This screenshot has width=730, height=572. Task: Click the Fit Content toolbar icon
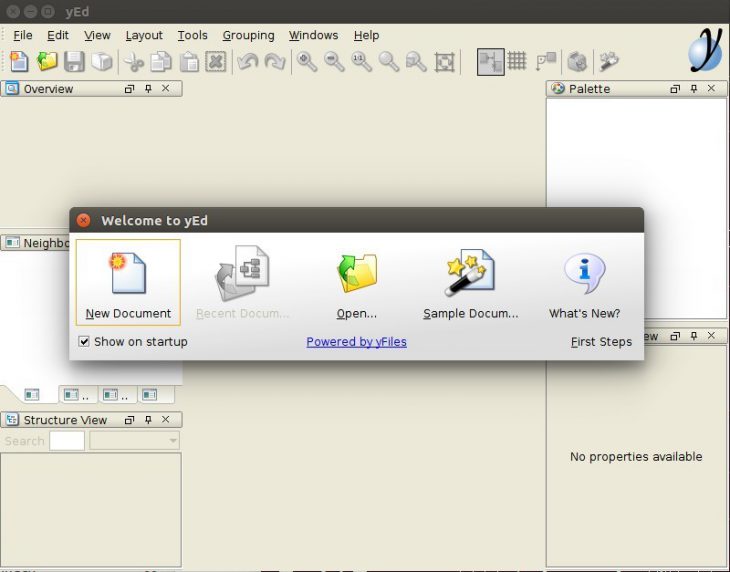445,61
